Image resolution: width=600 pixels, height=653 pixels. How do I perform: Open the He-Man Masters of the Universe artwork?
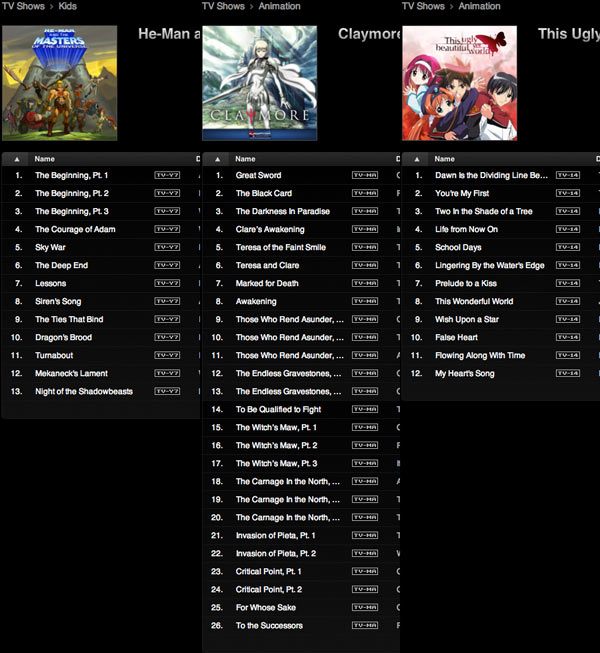(x=60, y=83)
